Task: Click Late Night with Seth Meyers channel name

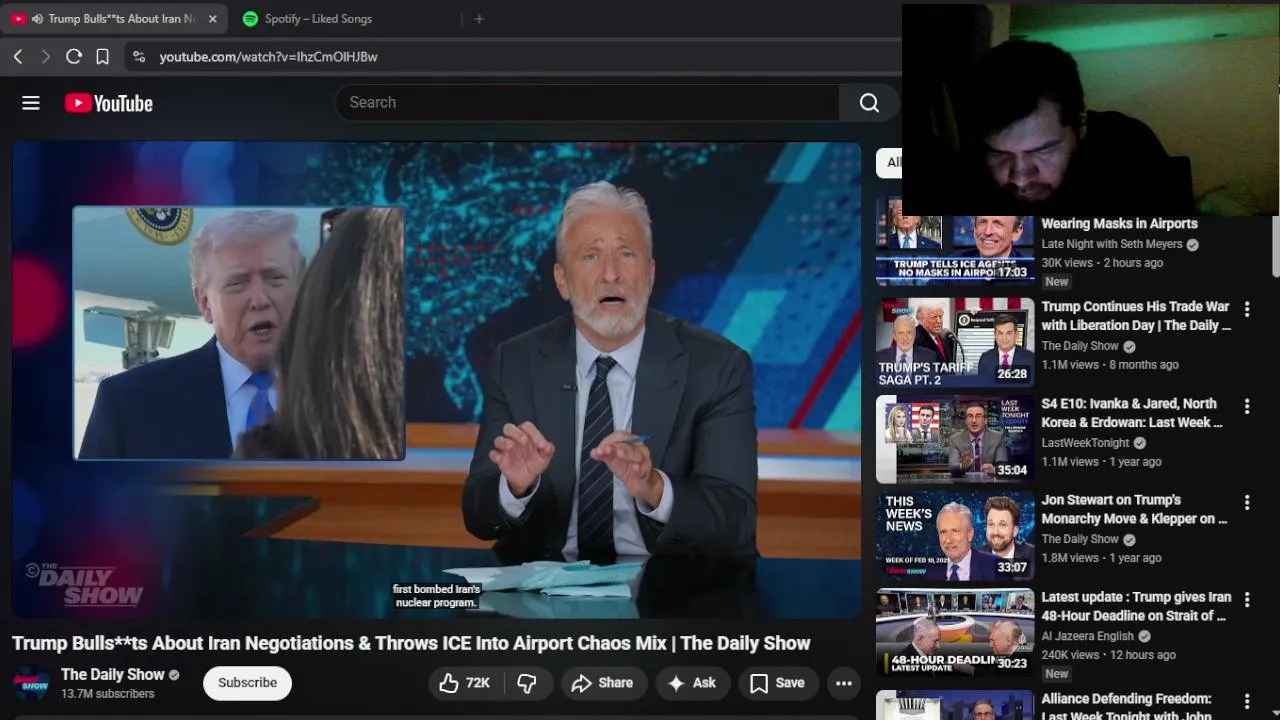Action: click(x=1112, y=244)
